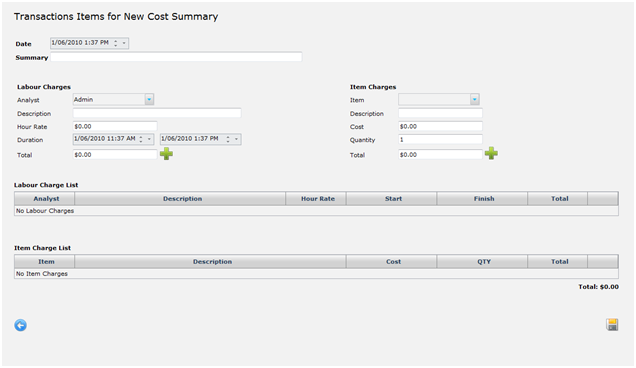Save the cost summary with disk icon
The image size is (636, 368).
click(x=612, y=325)
